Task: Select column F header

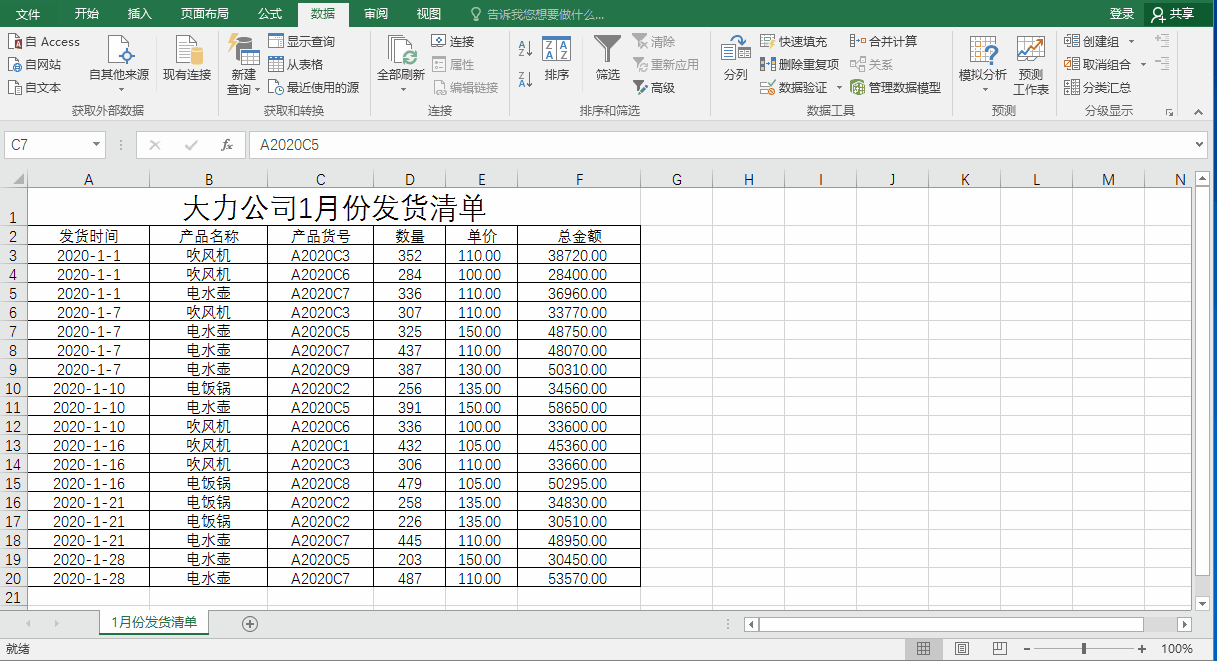Action: (x=579, y=180)
